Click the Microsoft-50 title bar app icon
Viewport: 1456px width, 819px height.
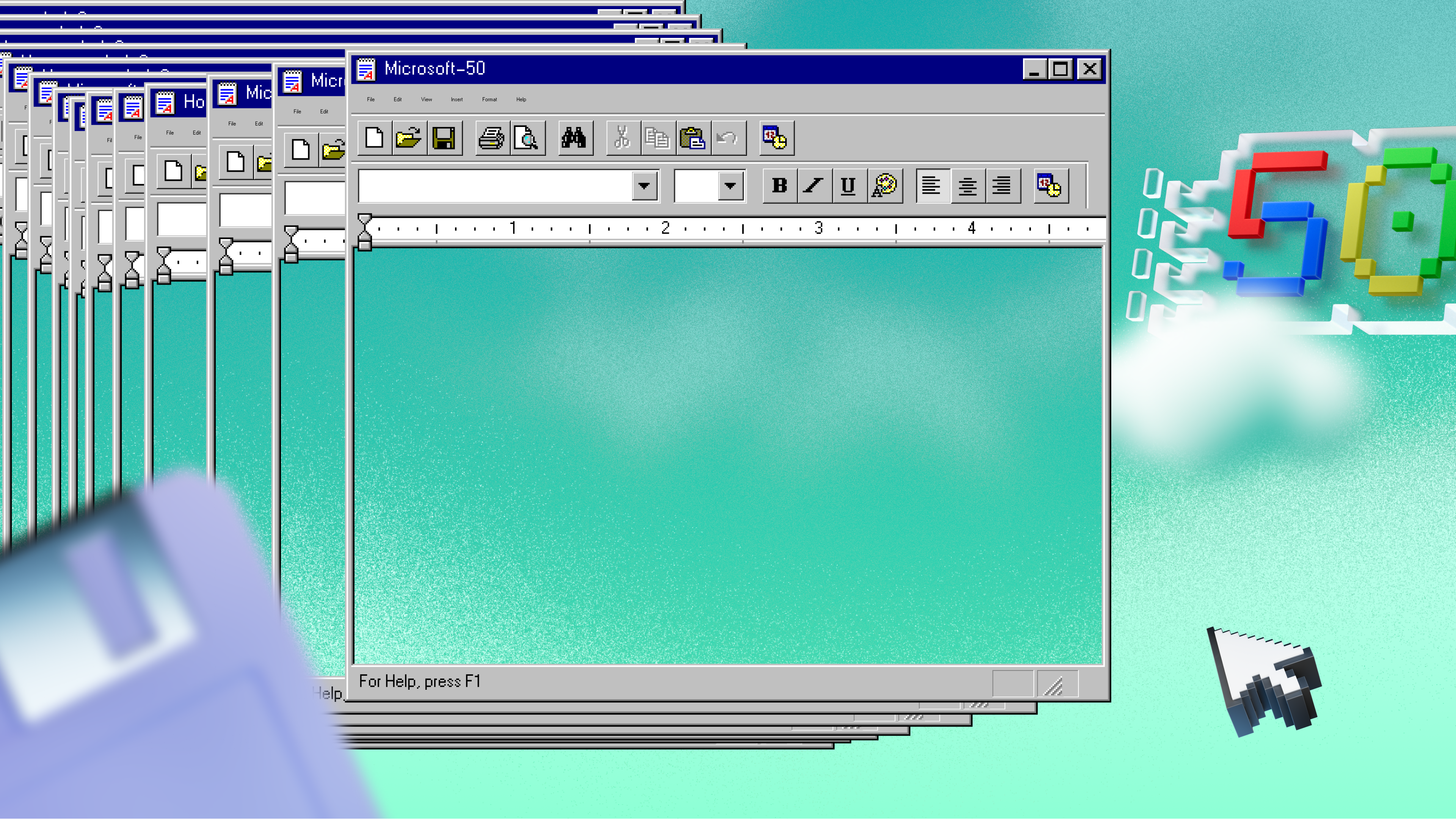tap(366, 69)
